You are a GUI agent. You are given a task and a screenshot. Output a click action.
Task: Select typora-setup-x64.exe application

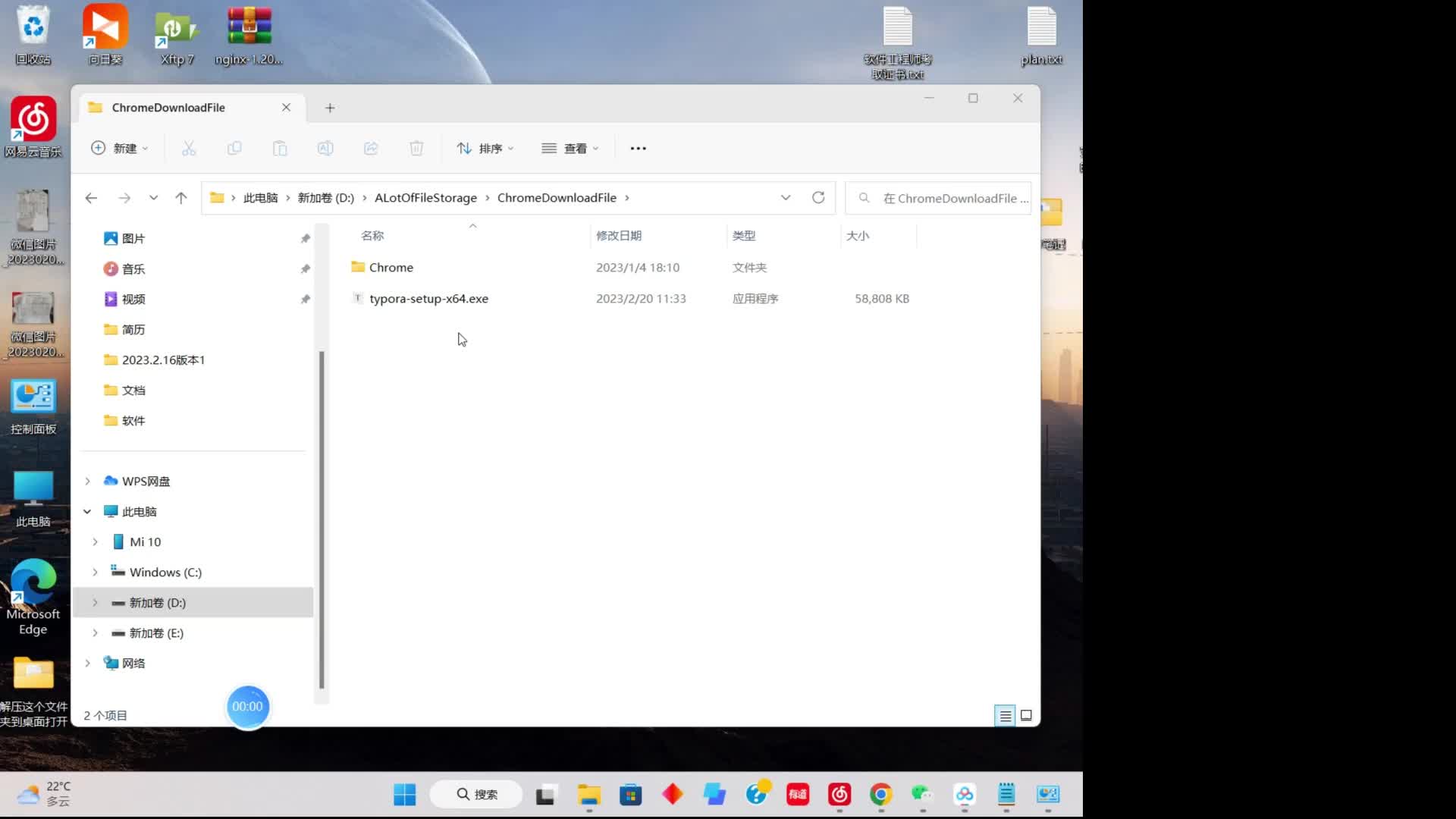pos(429,298)
